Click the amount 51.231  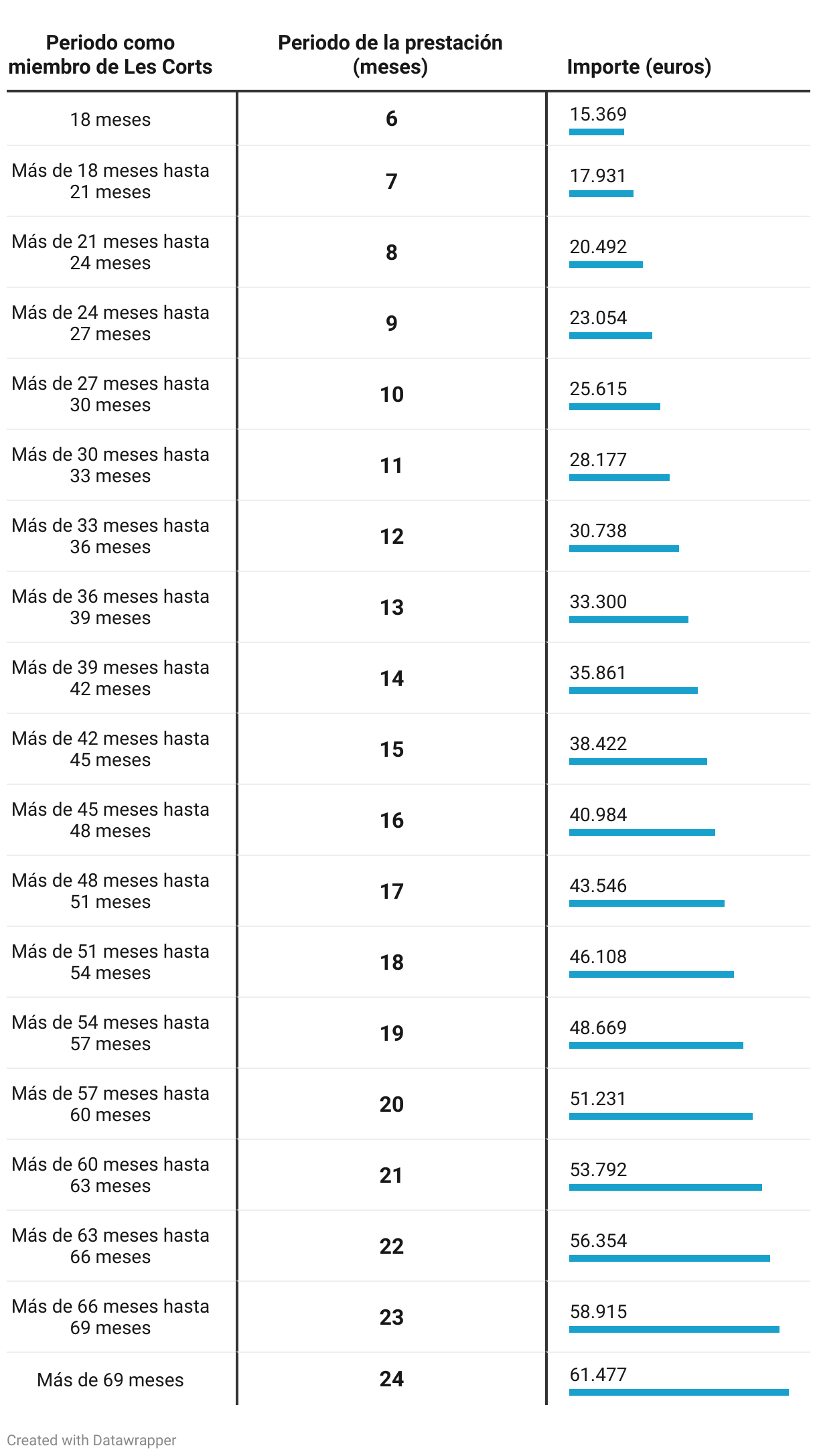pos(597,1098)
